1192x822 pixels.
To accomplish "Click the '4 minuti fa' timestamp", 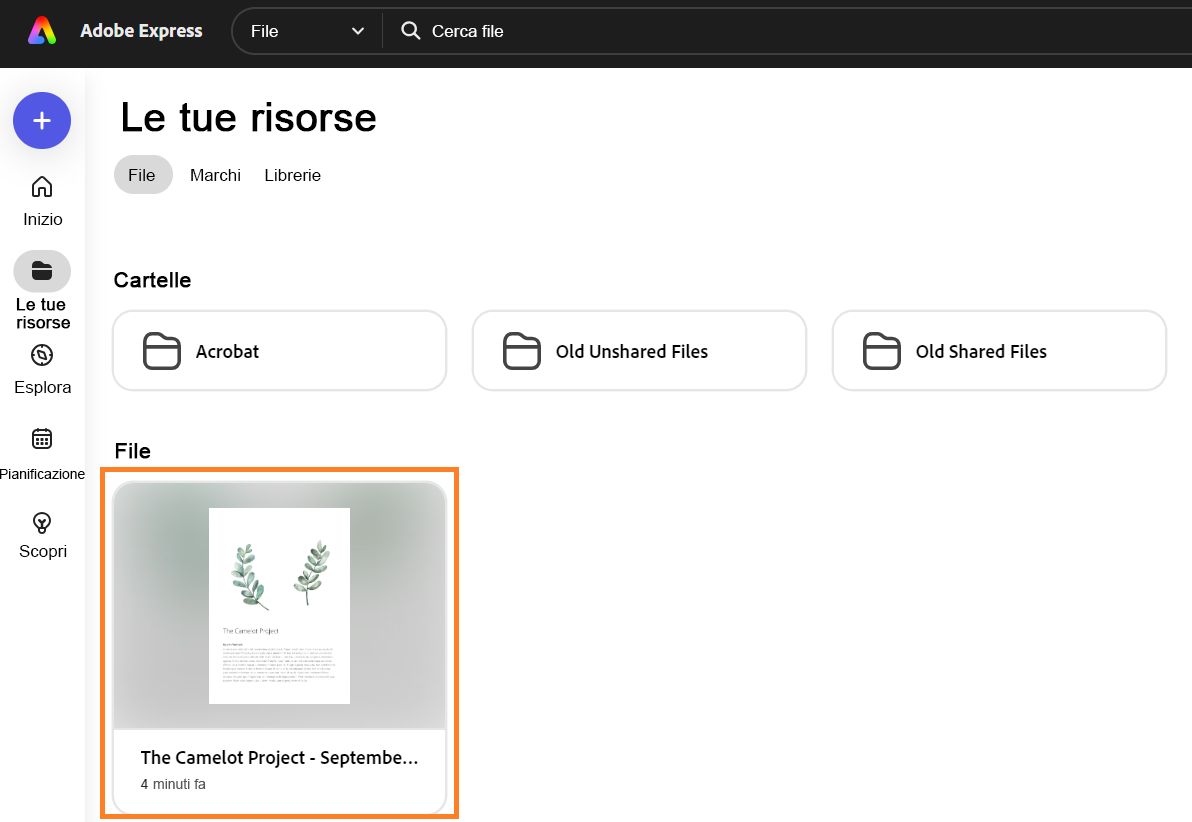I will coord(173,784).
